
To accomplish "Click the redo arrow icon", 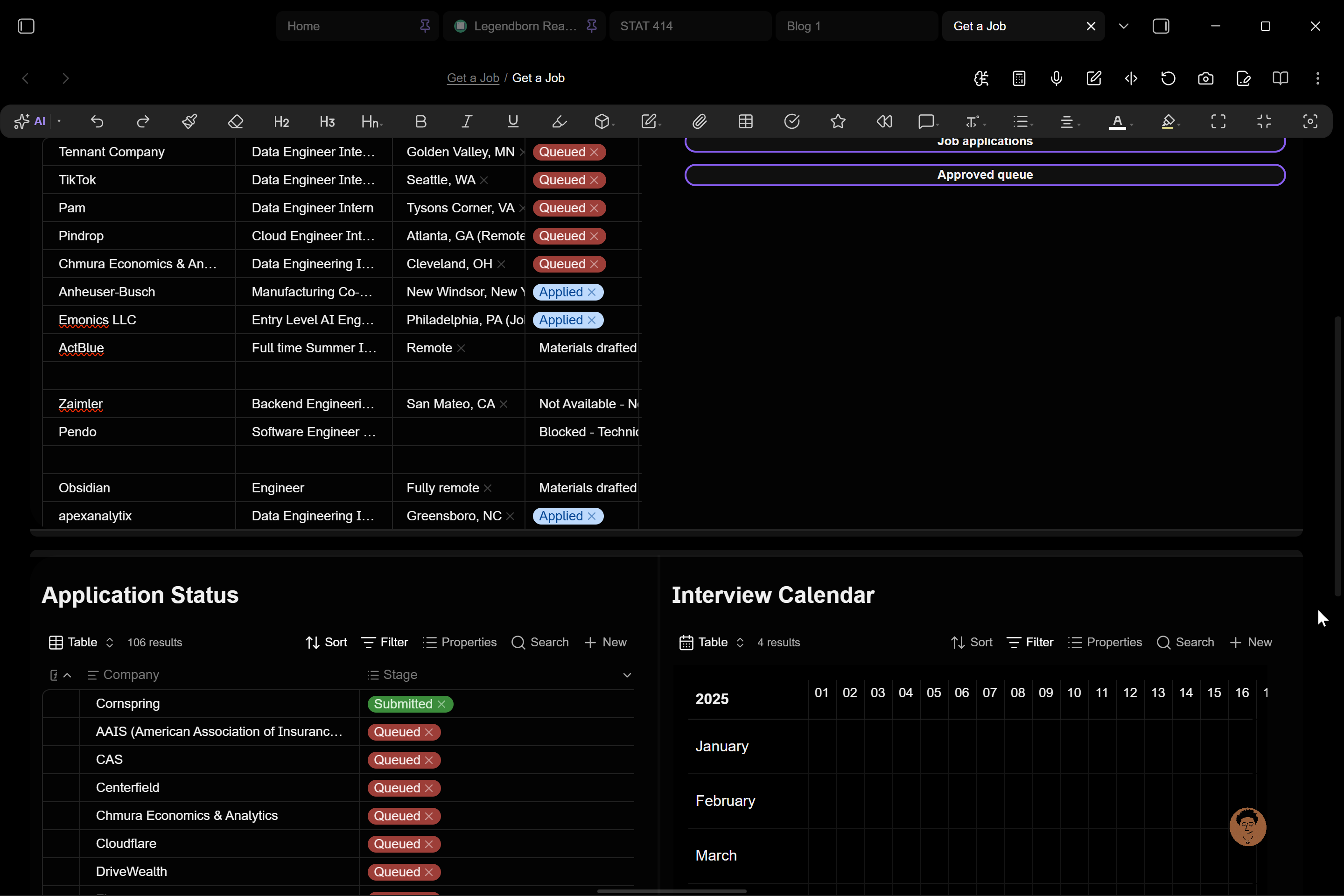I will [x=143, y=121].
